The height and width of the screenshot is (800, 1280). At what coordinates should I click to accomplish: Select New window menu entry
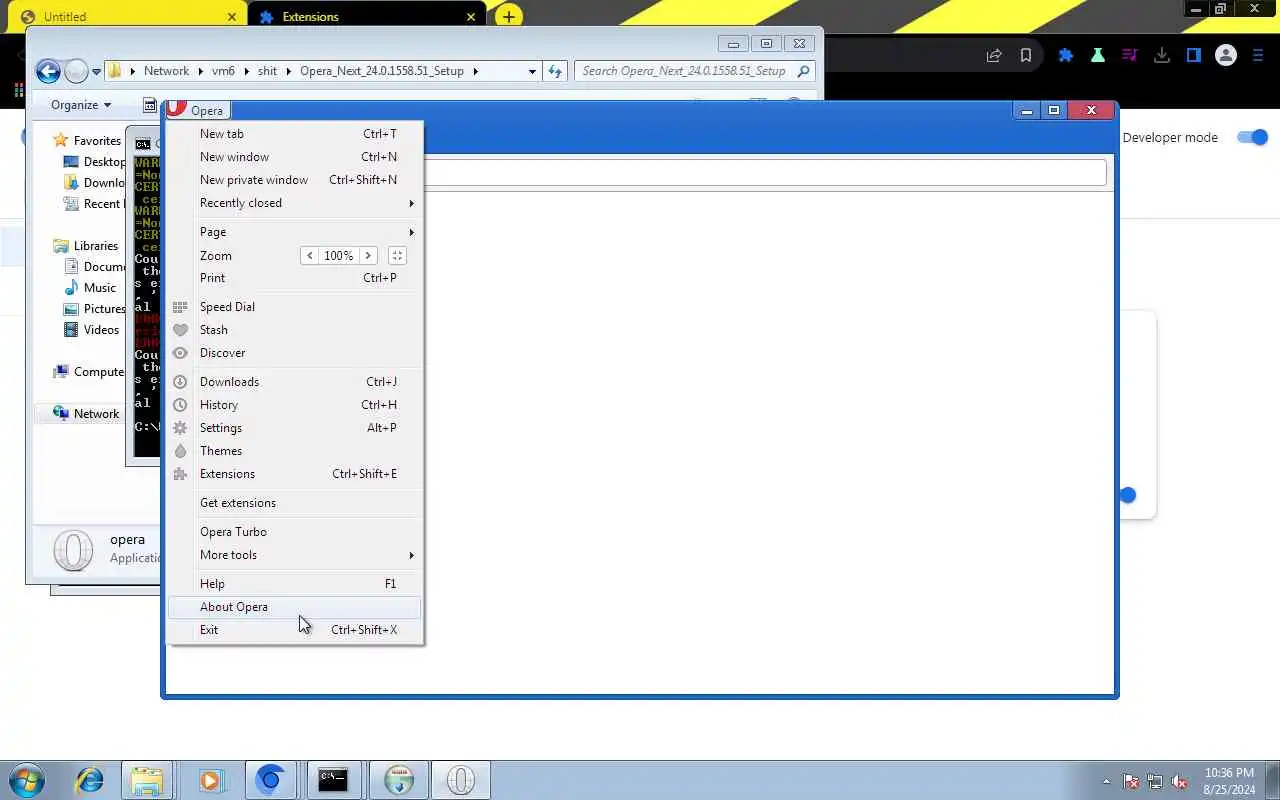[x=296, y=157]
